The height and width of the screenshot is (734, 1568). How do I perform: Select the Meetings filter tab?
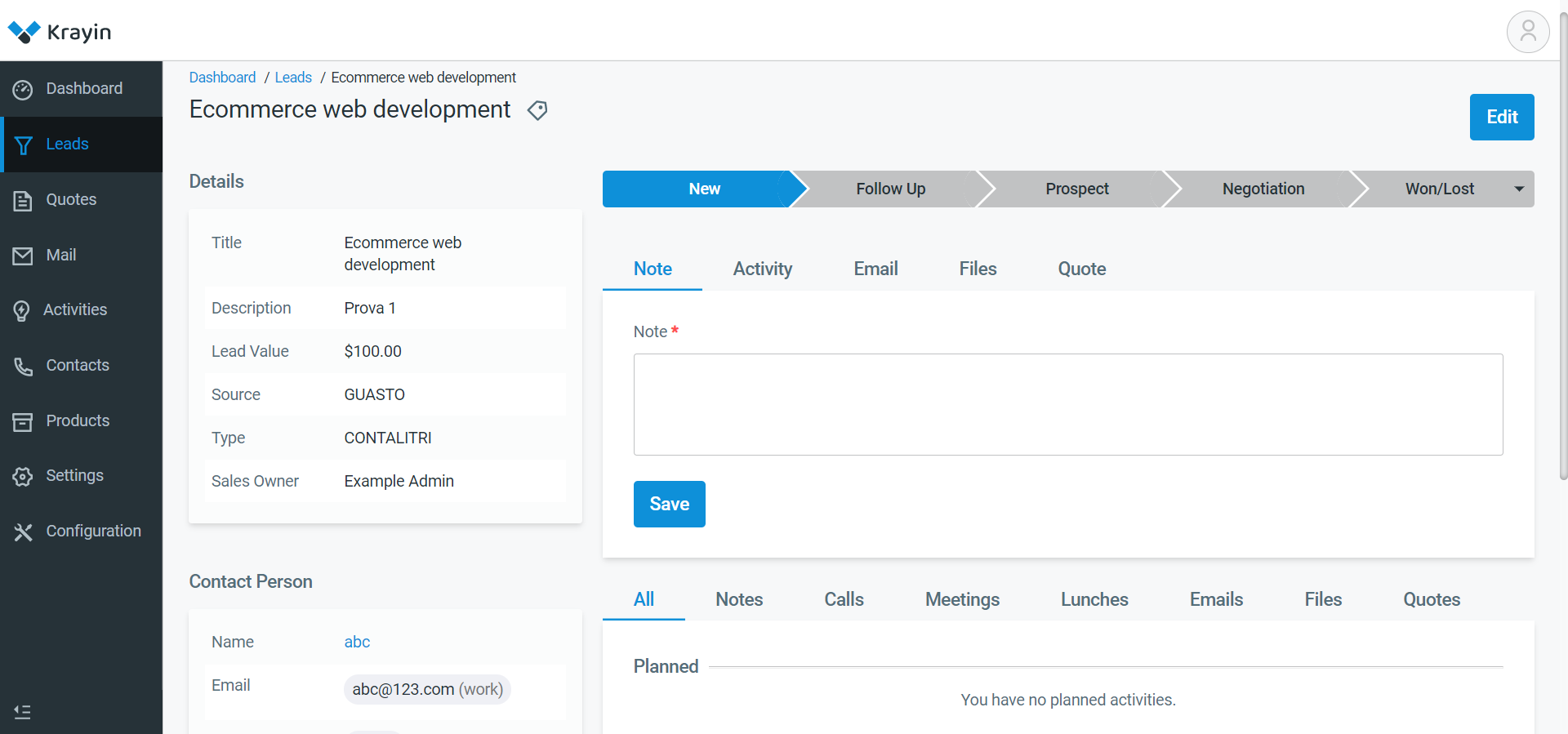click(962, 599)
